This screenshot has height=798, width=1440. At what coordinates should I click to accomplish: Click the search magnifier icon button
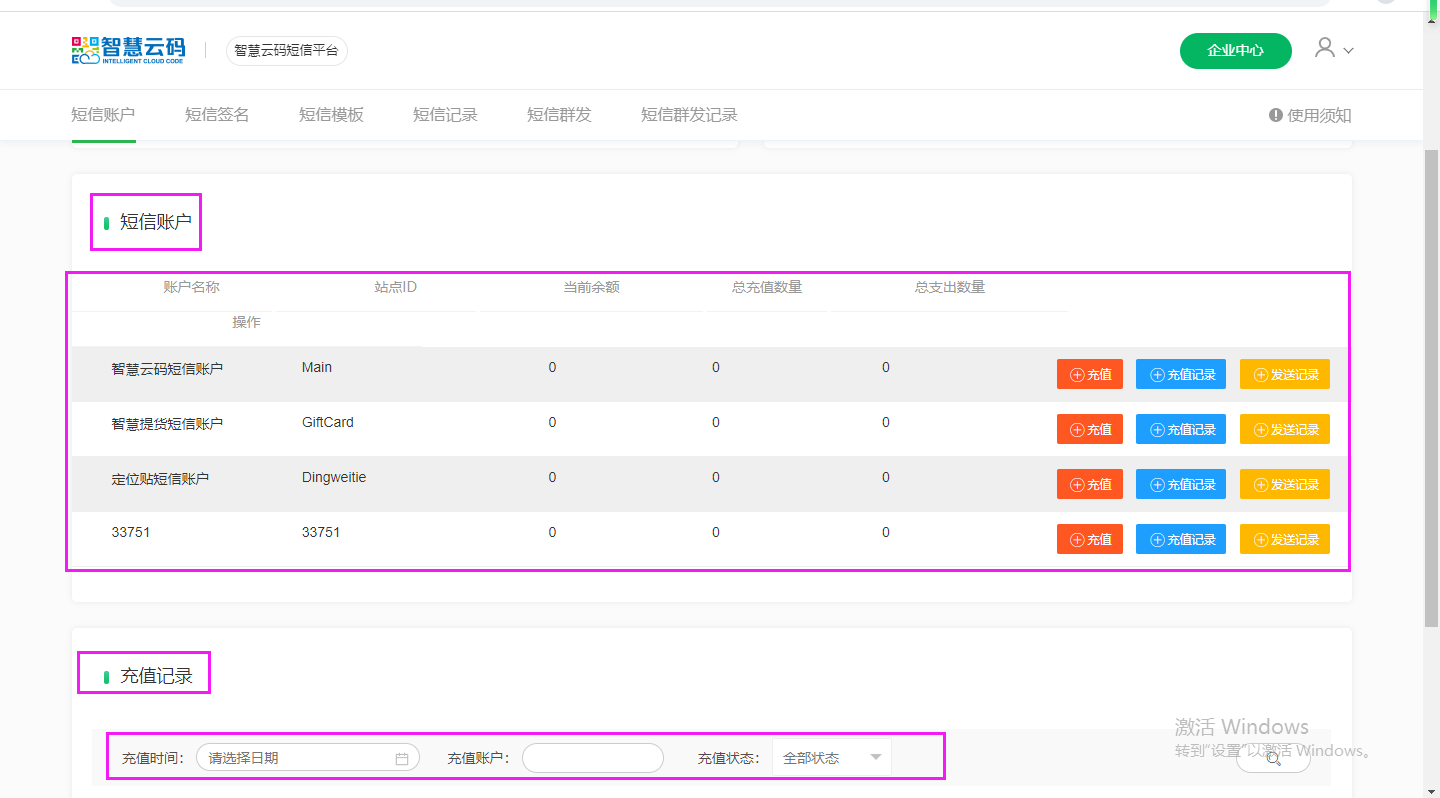[x=1273, y=758]
